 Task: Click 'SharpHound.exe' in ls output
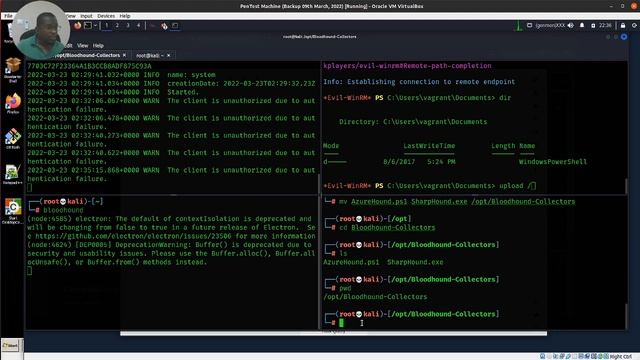415,262
